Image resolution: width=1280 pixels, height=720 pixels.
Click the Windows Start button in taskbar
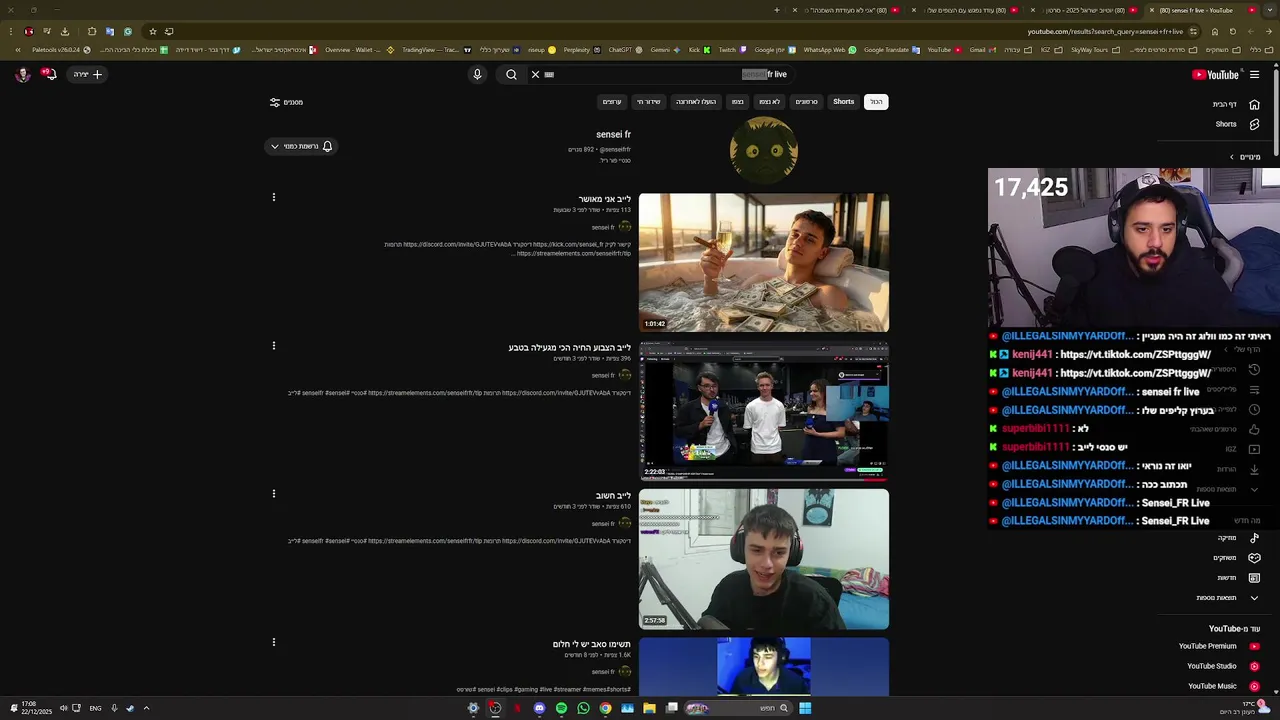tap(805, 708)
